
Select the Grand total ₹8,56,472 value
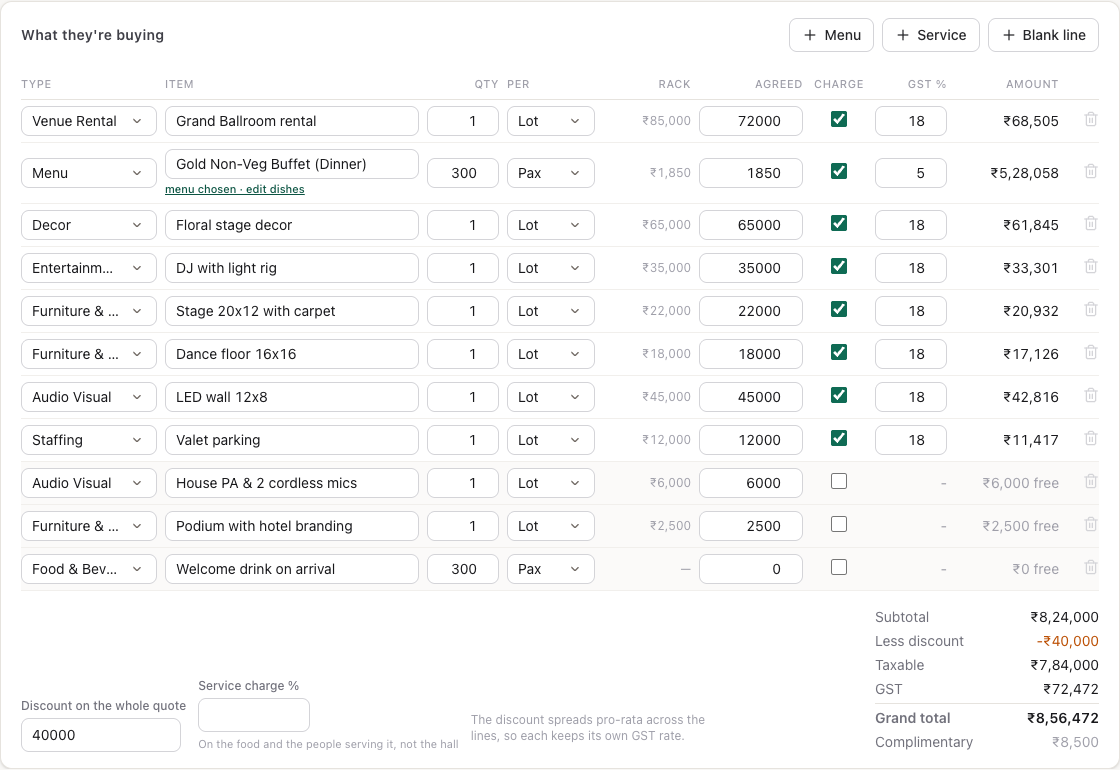click(1063, 718)
